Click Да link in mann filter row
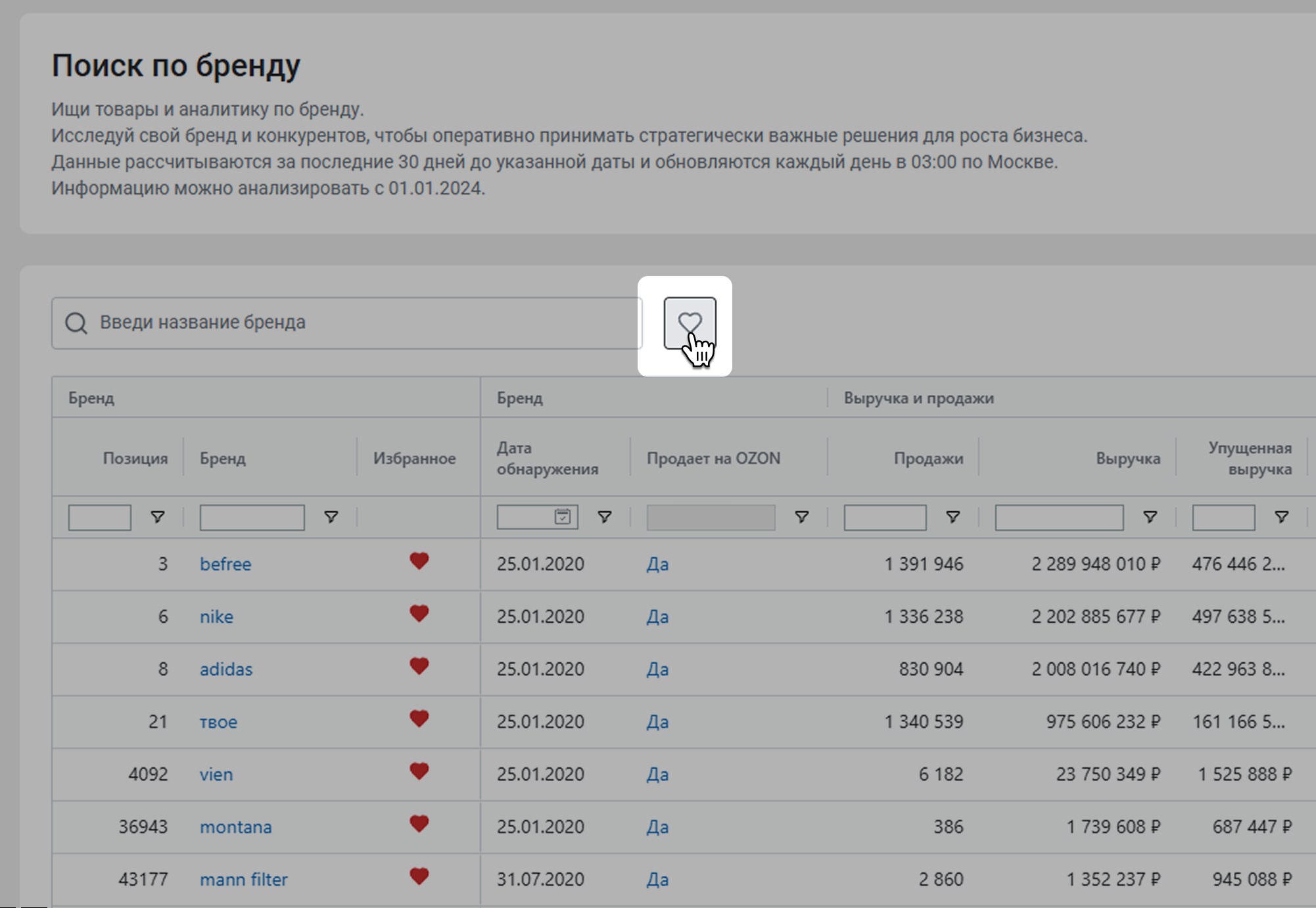Screen dimensions: 1316x908 click(657, 879)
